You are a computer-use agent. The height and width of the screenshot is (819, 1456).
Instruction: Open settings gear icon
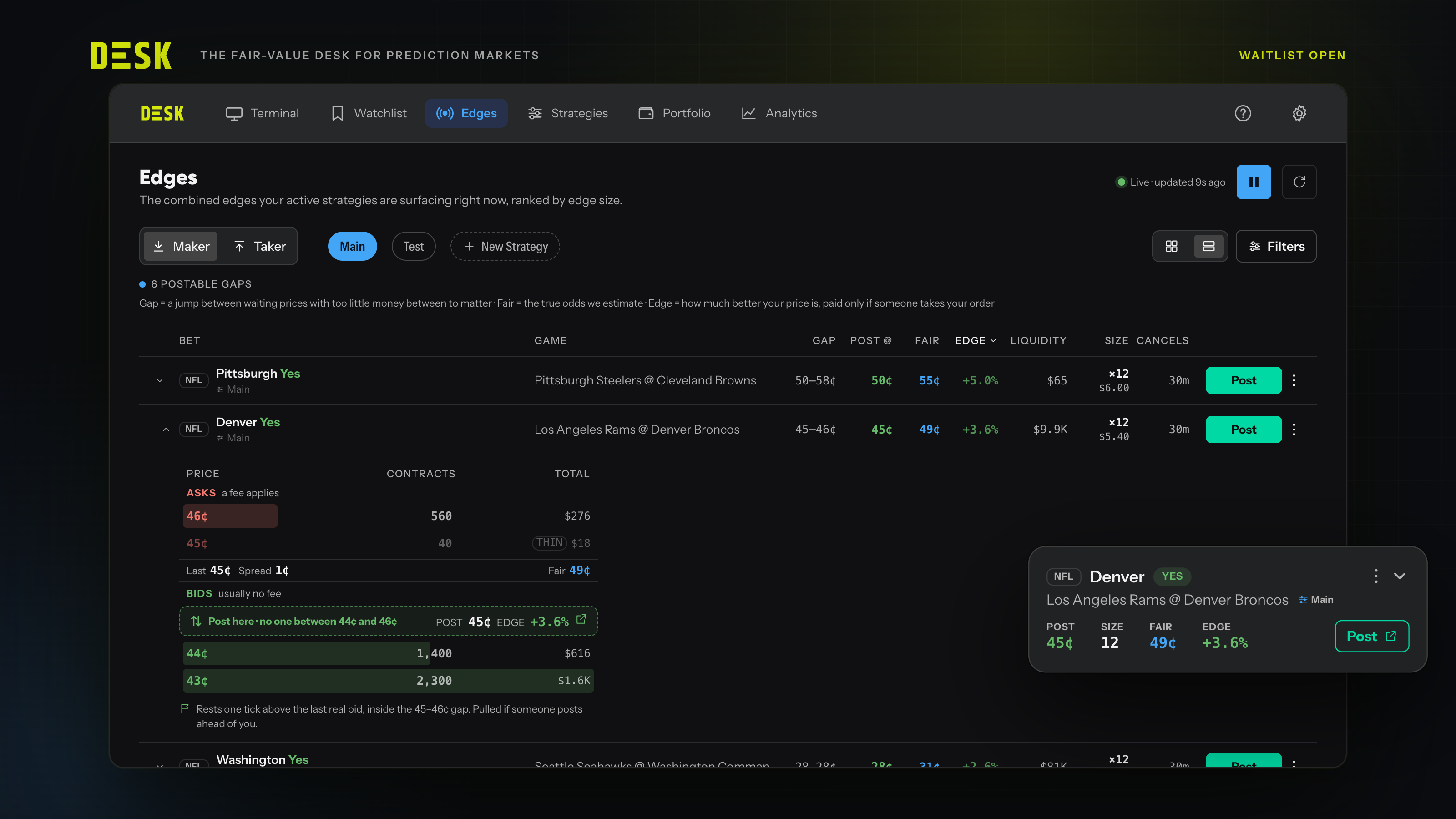[1299, 114]
